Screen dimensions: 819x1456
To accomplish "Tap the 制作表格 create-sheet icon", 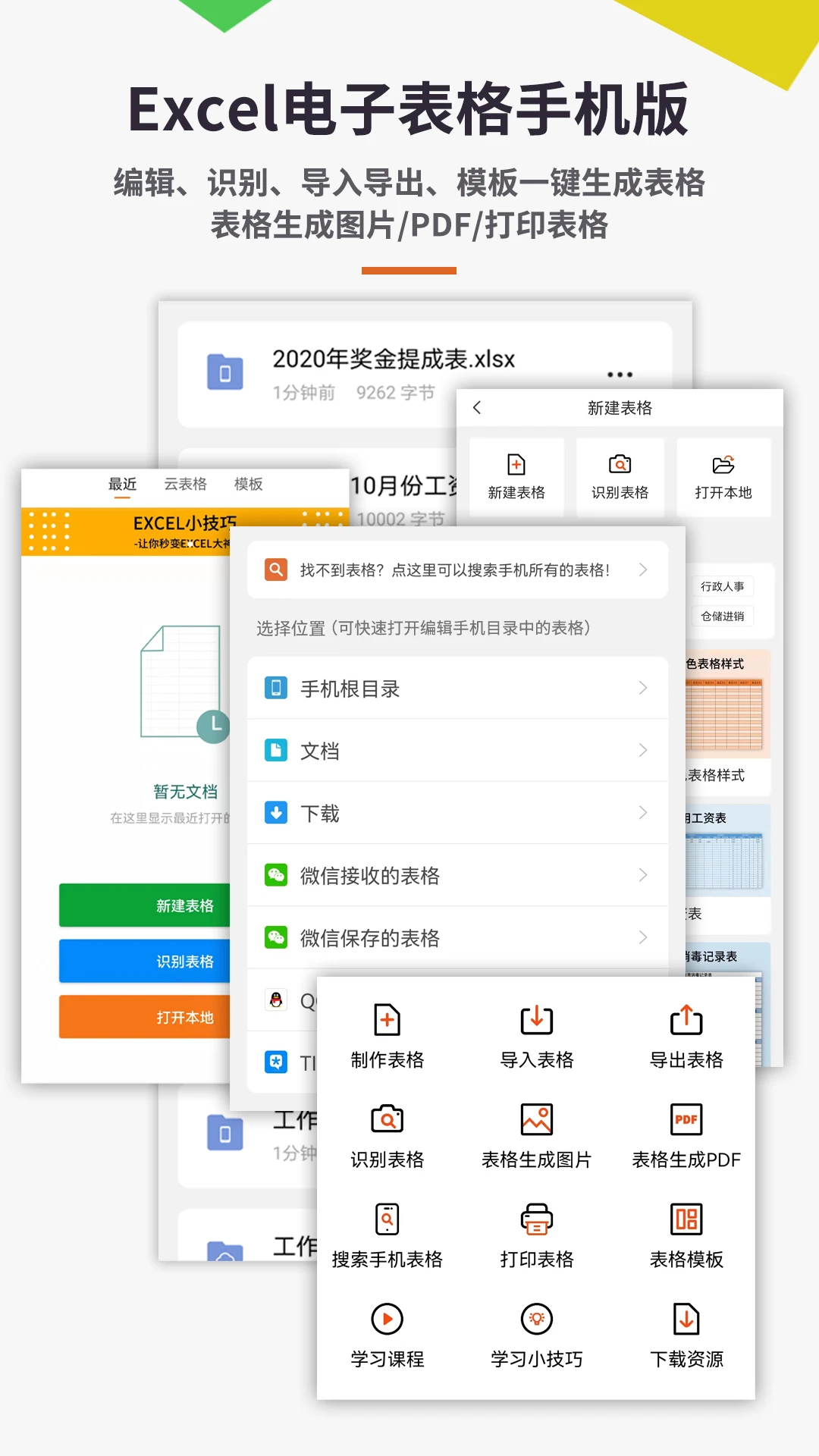I will click(x=387, y=1021).
